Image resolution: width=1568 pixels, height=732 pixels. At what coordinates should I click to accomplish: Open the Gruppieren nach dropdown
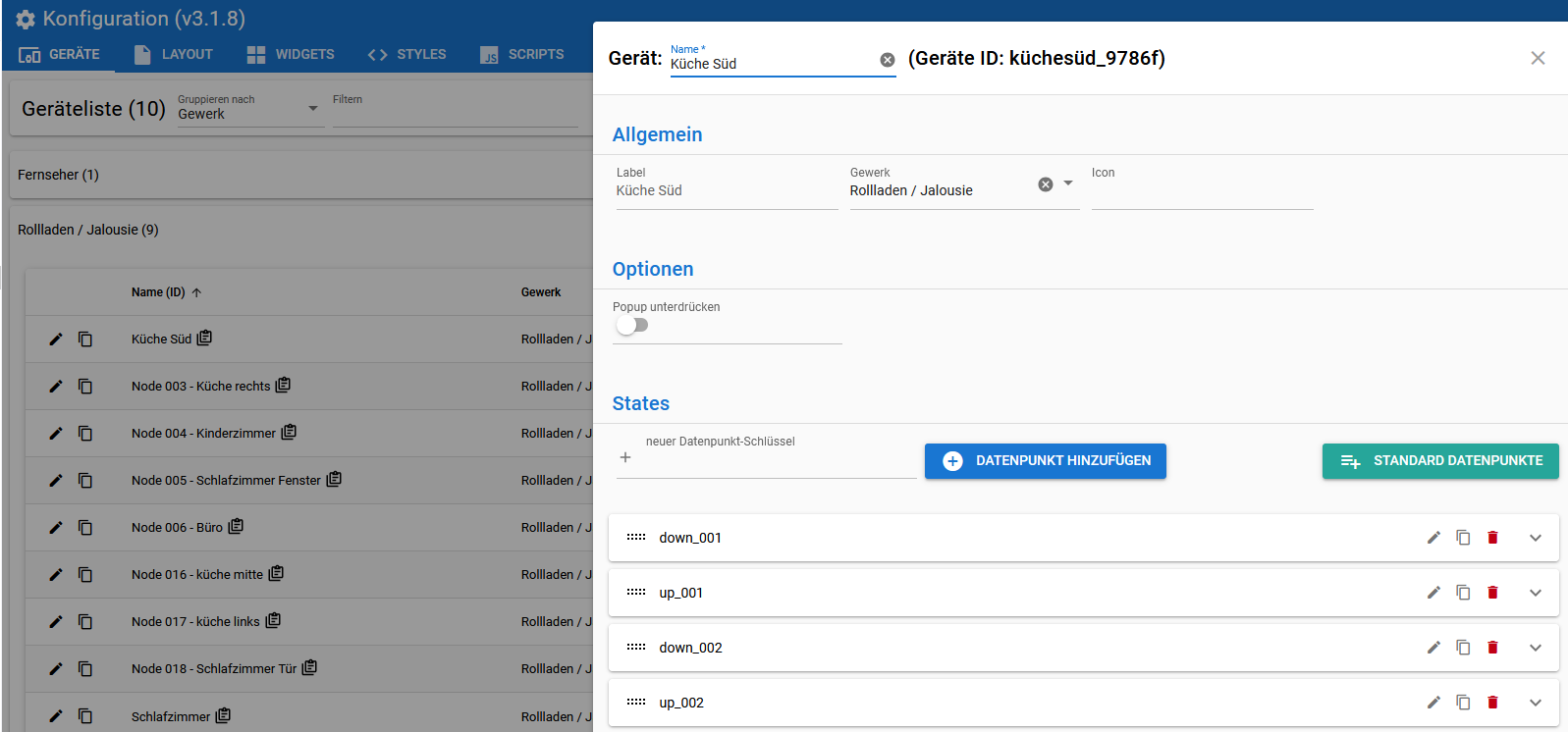click(250, 108)
